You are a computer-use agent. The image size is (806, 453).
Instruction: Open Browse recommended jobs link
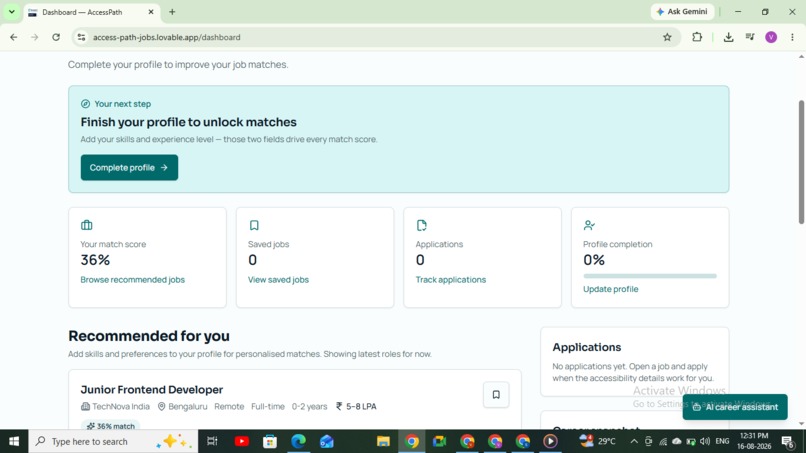pyautogui.click(x=133, y=280)
